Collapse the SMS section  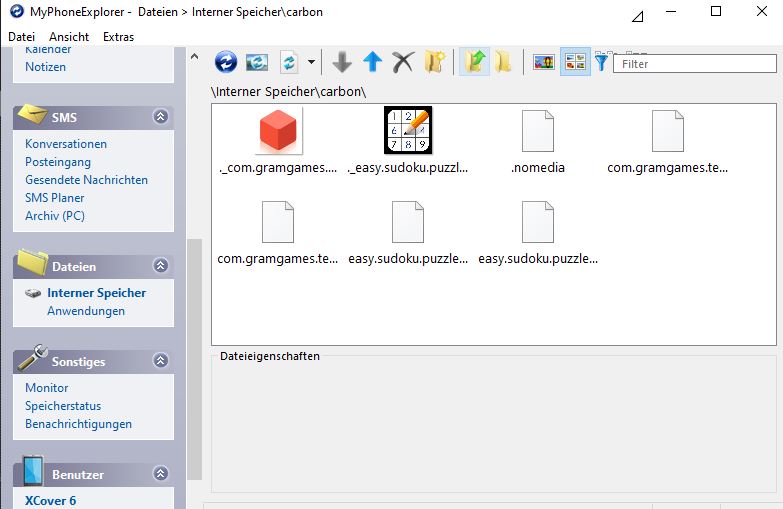(x=160, y=117)
